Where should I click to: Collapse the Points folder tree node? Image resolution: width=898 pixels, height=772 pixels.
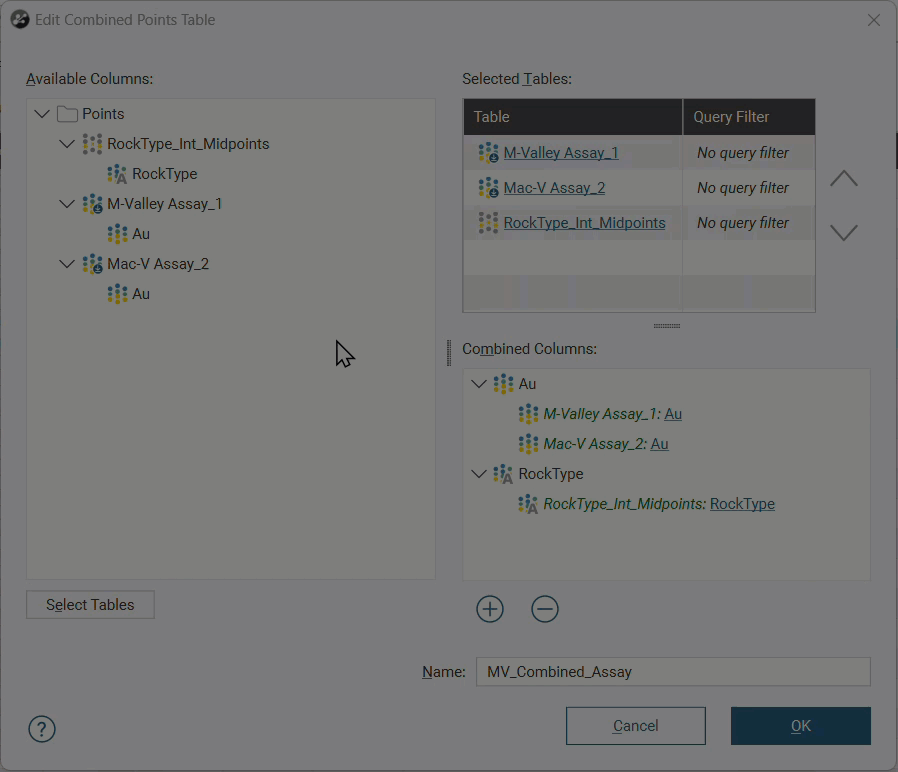[x=42, y=114]
